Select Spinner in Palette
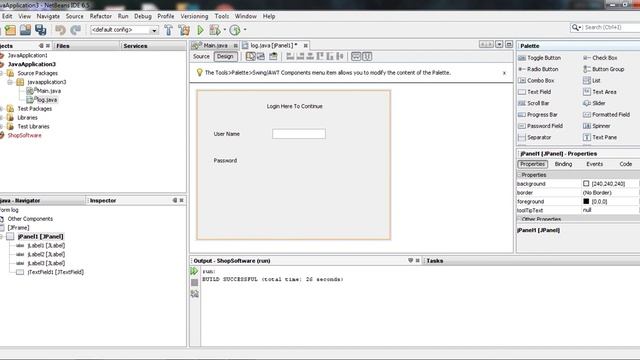This screenshot has height=360, width=640. pos(596,126)
